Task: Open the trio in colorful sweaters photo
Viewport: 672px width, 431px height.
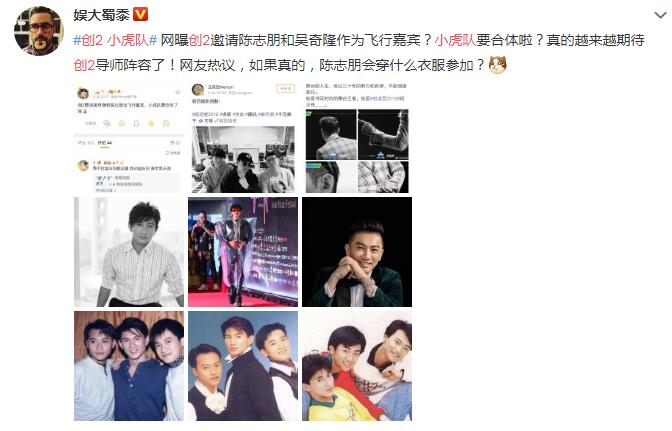Action: point(357,366)
